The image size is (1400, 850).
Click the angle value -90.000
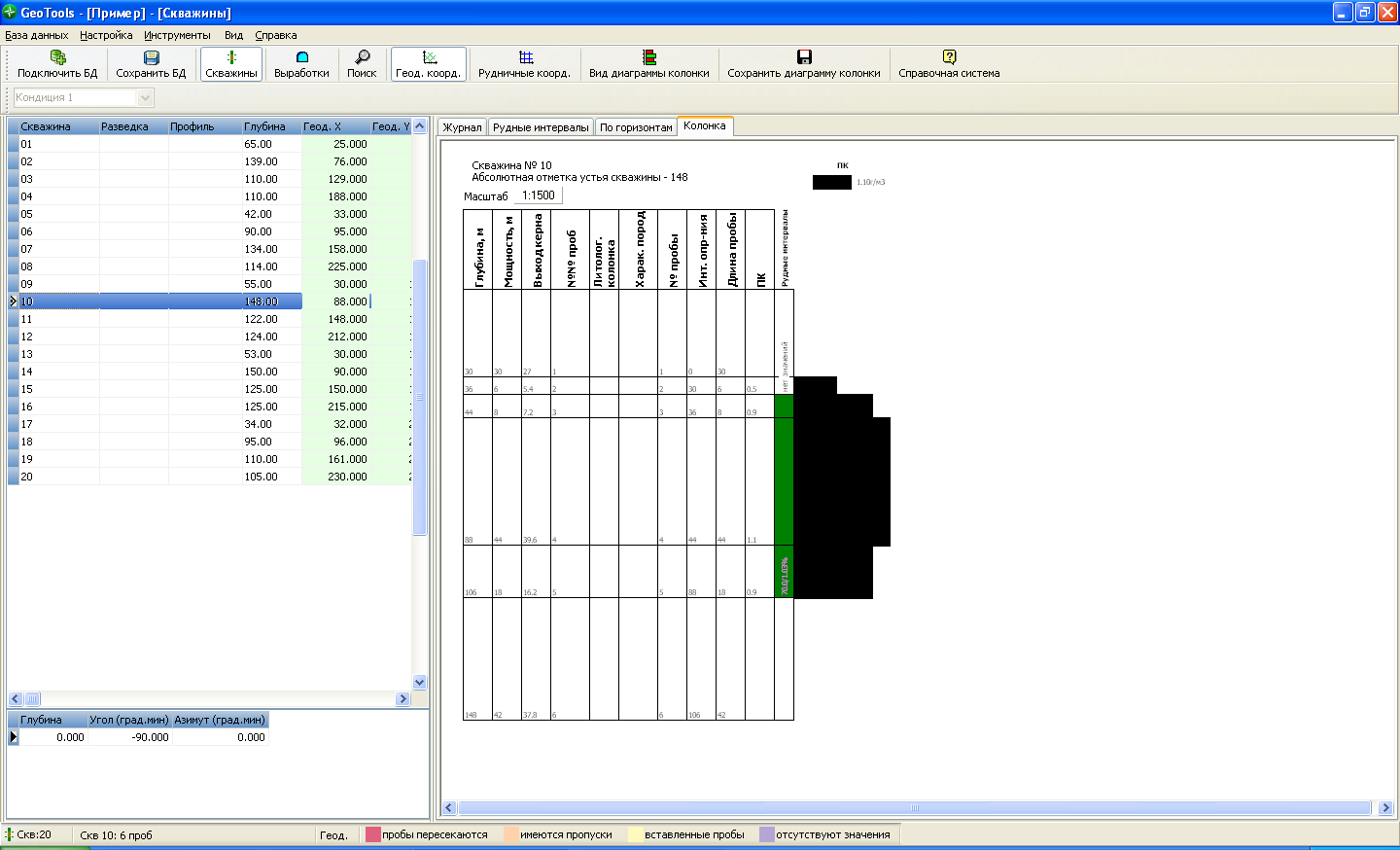pyautogui.click(x=128, y=737)
